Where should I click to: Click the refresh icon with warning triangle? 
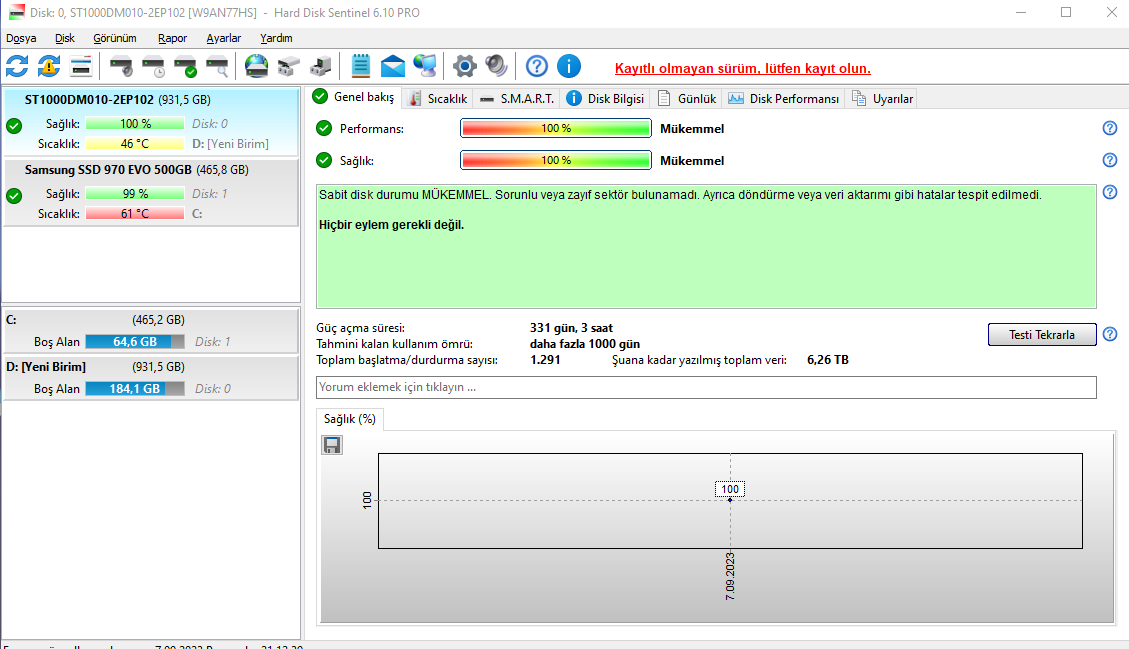tap(49, 66)
